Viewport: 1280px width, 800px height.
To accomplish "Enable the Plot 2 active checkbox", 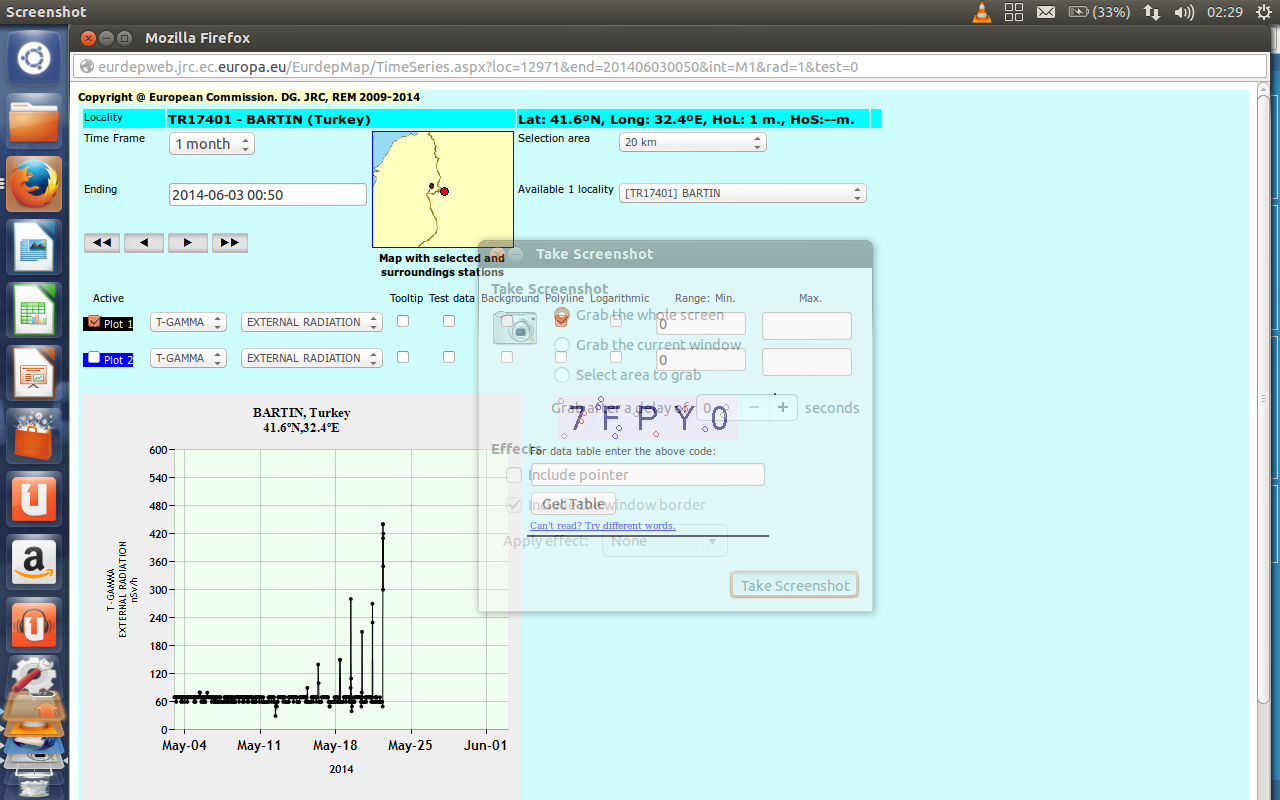I will [x=94, y=358].
